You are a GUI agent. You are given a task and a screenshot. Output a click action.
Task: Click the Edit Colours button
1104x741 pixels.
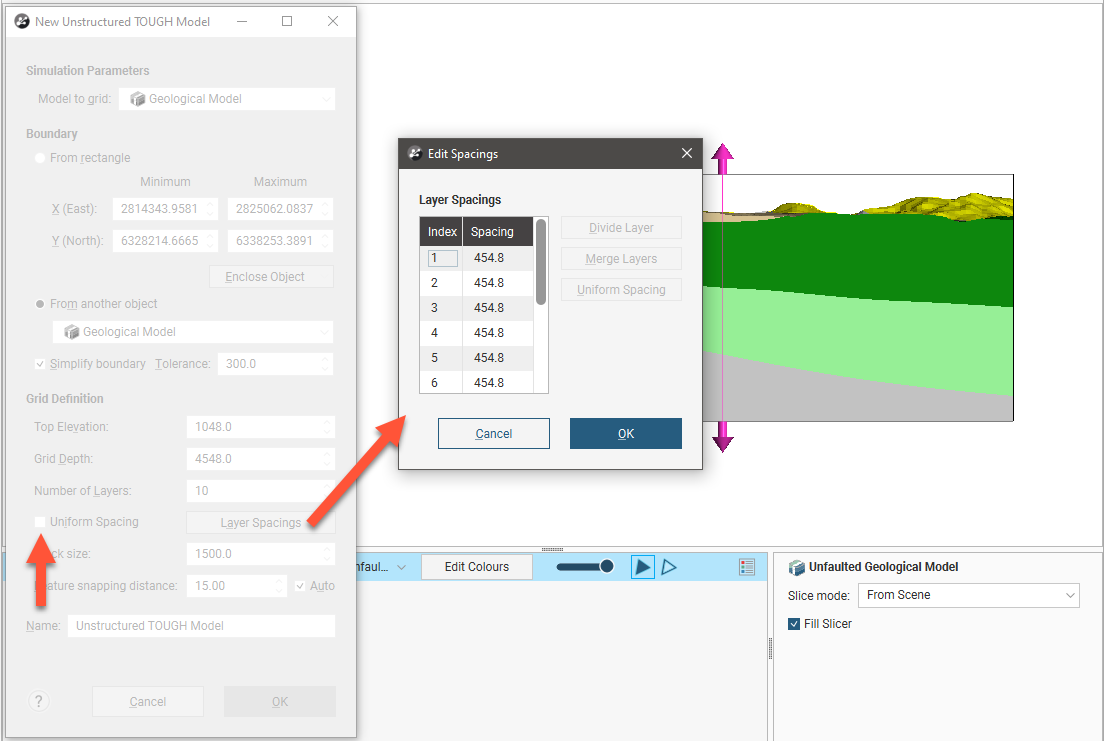(x=476, y=567)
